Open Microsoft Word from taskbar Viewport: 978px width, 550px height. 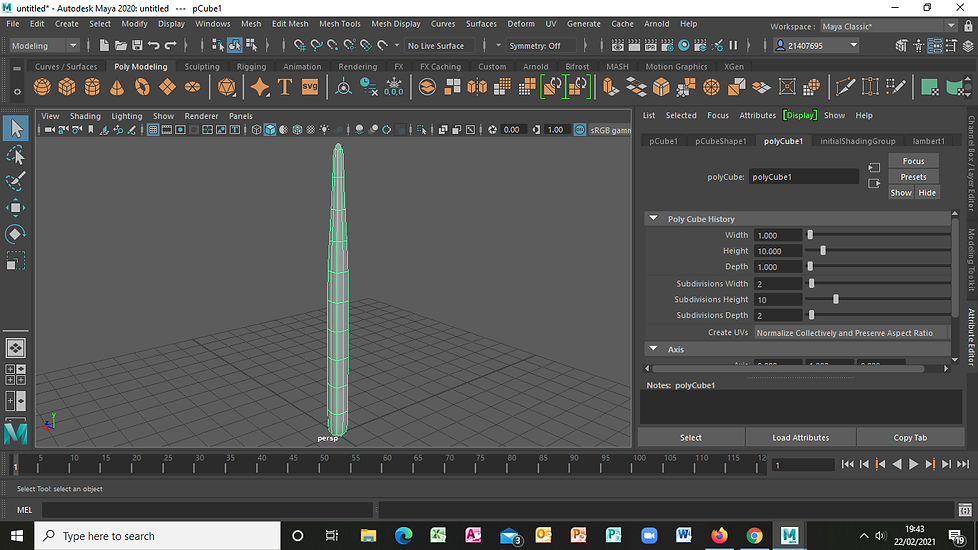(x=684, y=536)
